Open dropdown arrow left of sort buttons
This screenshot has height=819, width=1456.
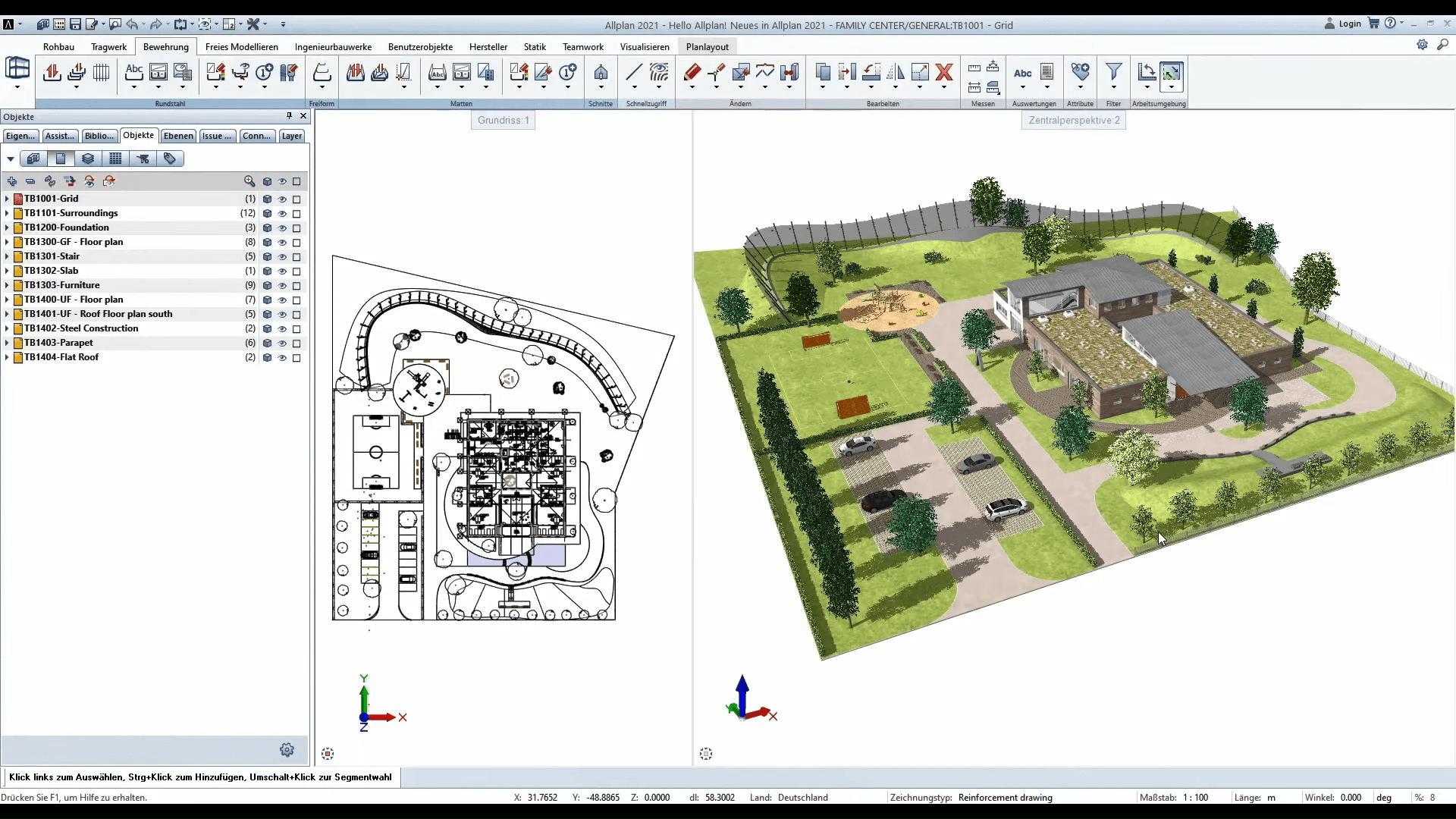coord(11,159)
